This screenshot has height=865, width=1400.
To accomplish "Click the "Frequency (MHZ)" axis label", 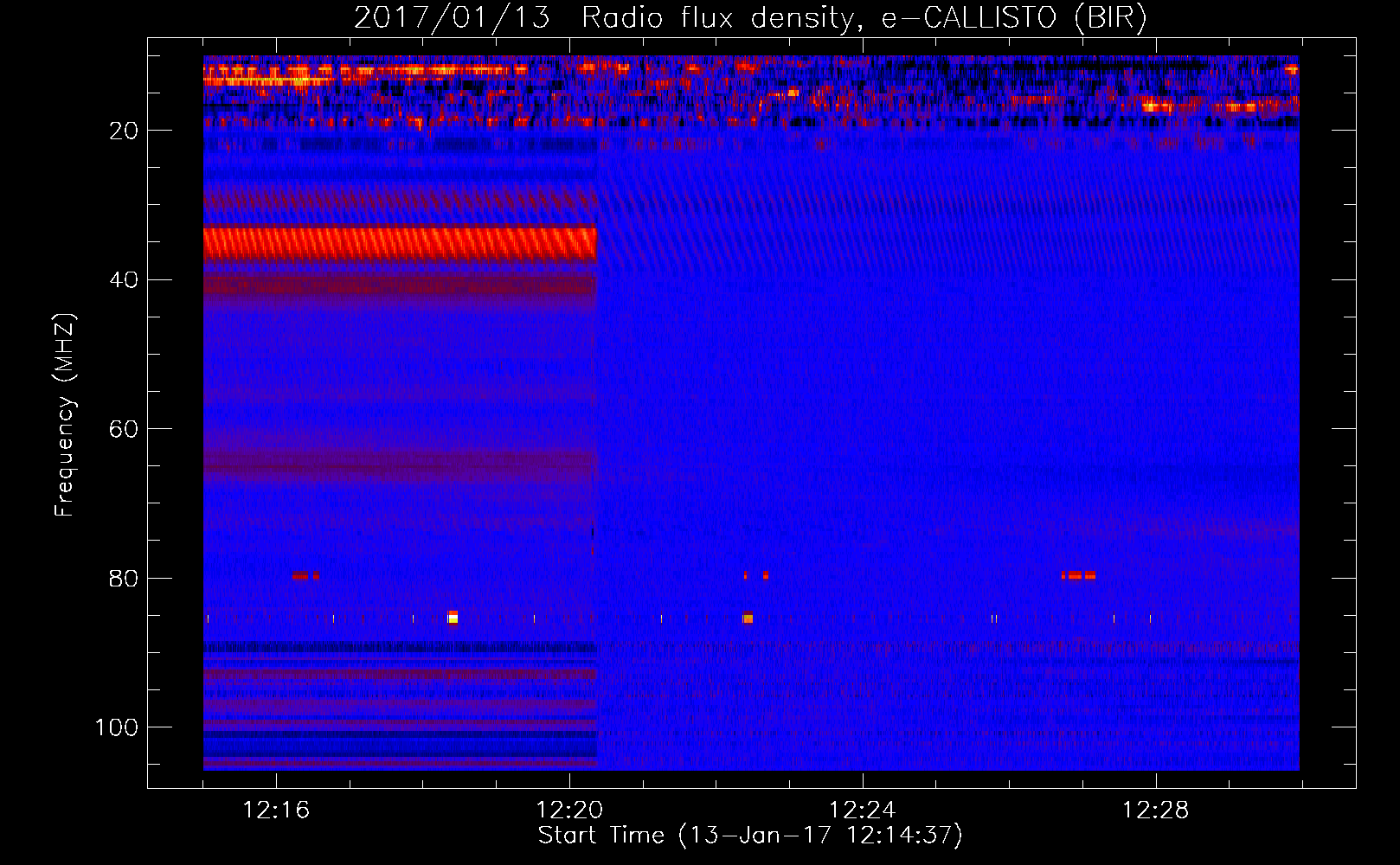I will (x=65, y=415).
